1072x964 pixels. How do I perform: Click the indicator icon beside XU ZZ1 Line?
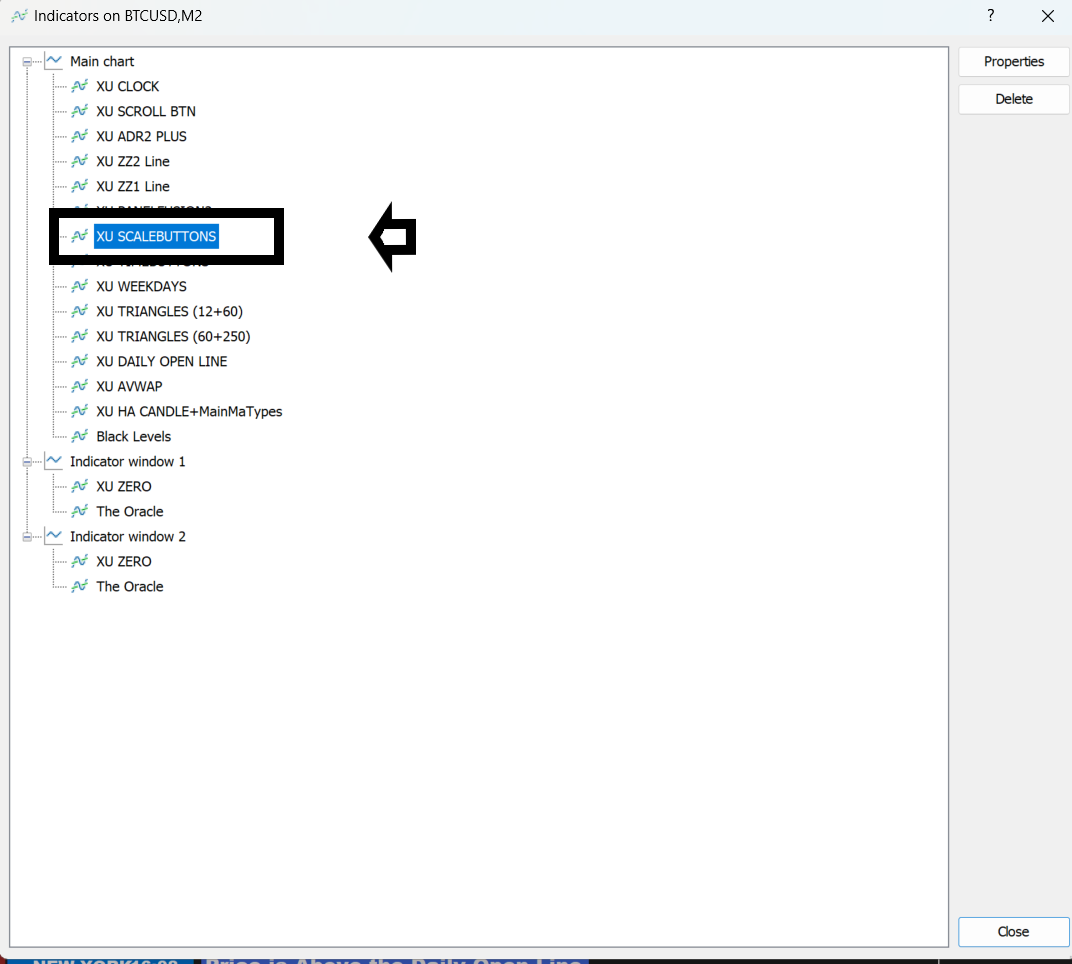79,186
